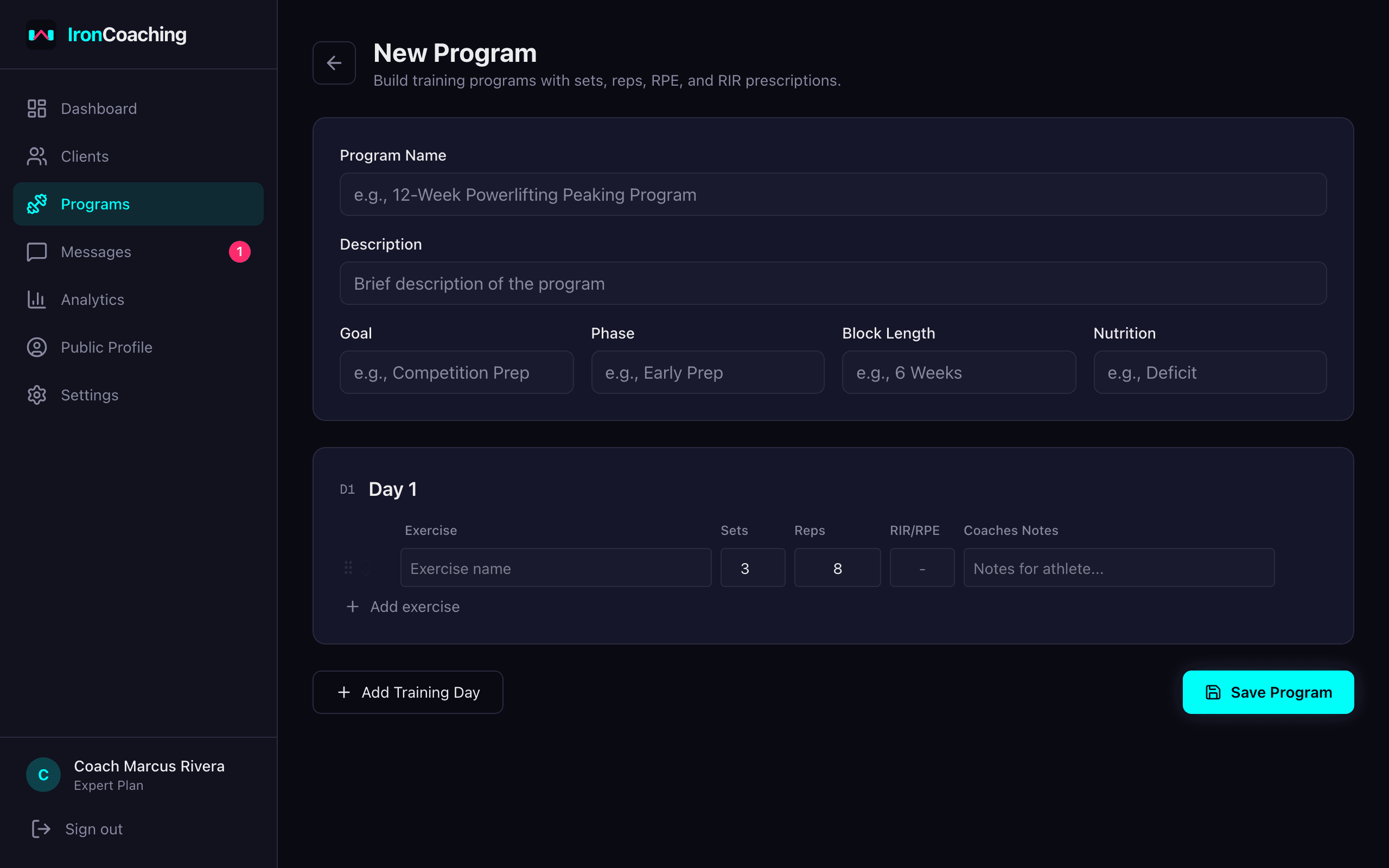Grab the exercise row drag handle
This screenshot has width=1389, height=868.
349,568
